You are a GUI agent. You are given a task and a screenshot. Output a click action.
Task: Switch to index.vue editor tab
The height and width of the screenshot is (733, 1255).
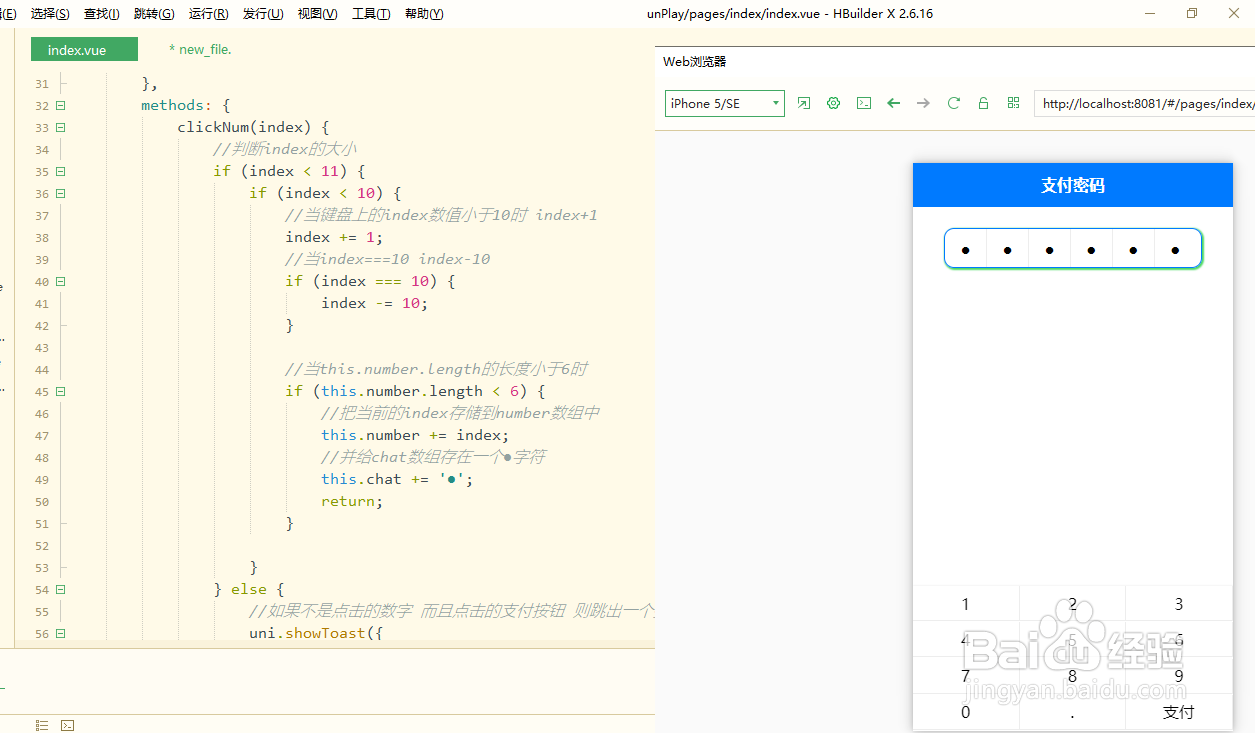pyautogui.click(x=84, y=50)
